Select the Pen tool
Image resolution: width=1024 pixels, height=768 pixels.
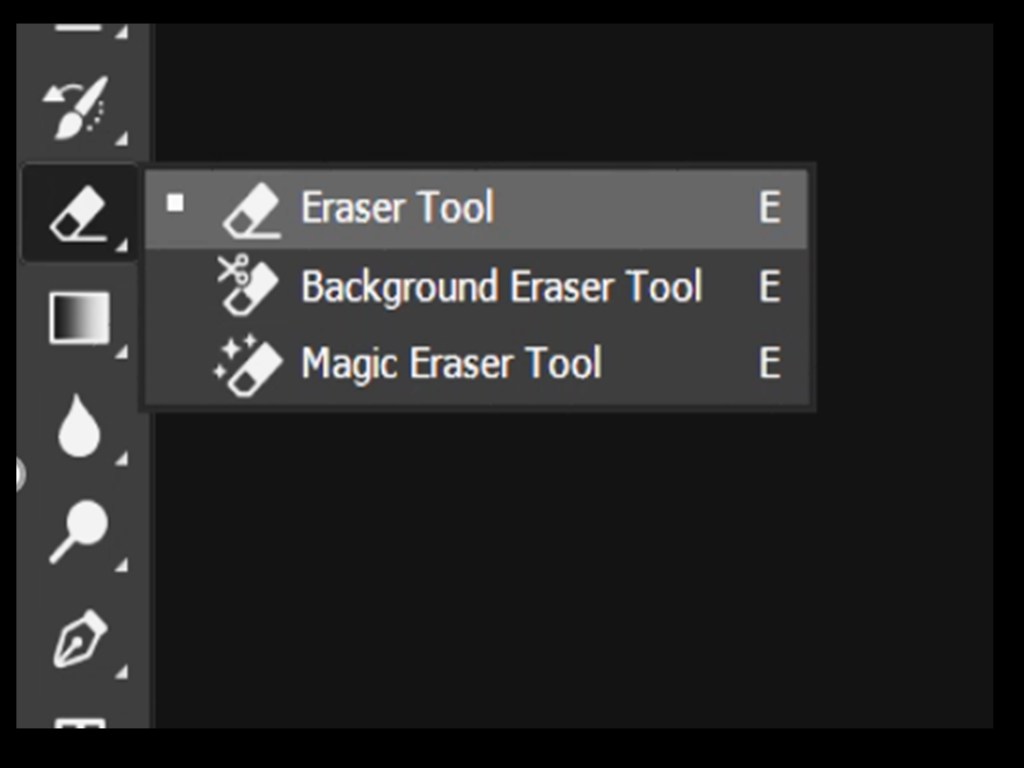(79, 639)
